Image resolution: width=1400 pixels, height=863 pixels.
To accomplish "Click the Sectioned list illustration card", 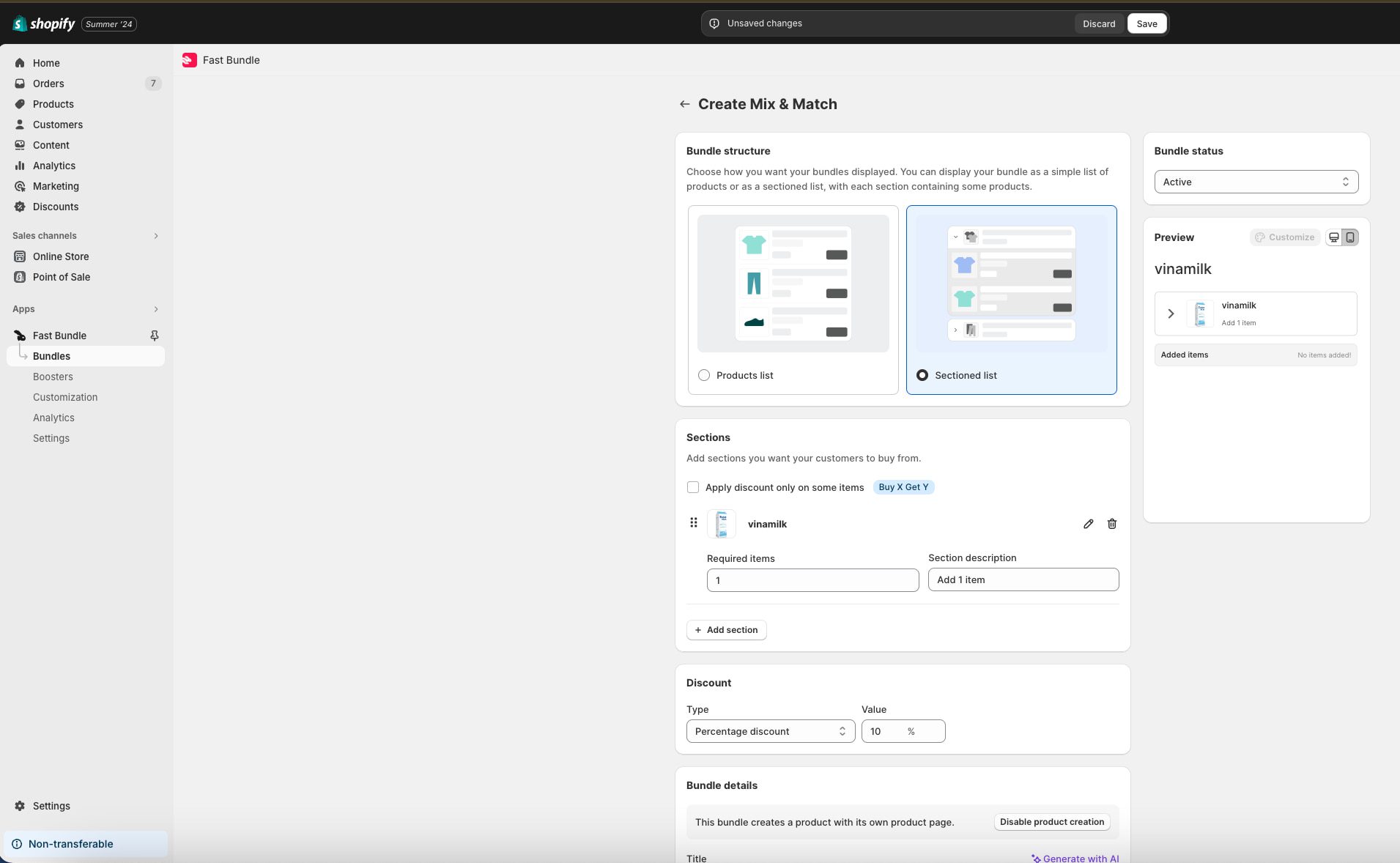I will [1012, 283].
